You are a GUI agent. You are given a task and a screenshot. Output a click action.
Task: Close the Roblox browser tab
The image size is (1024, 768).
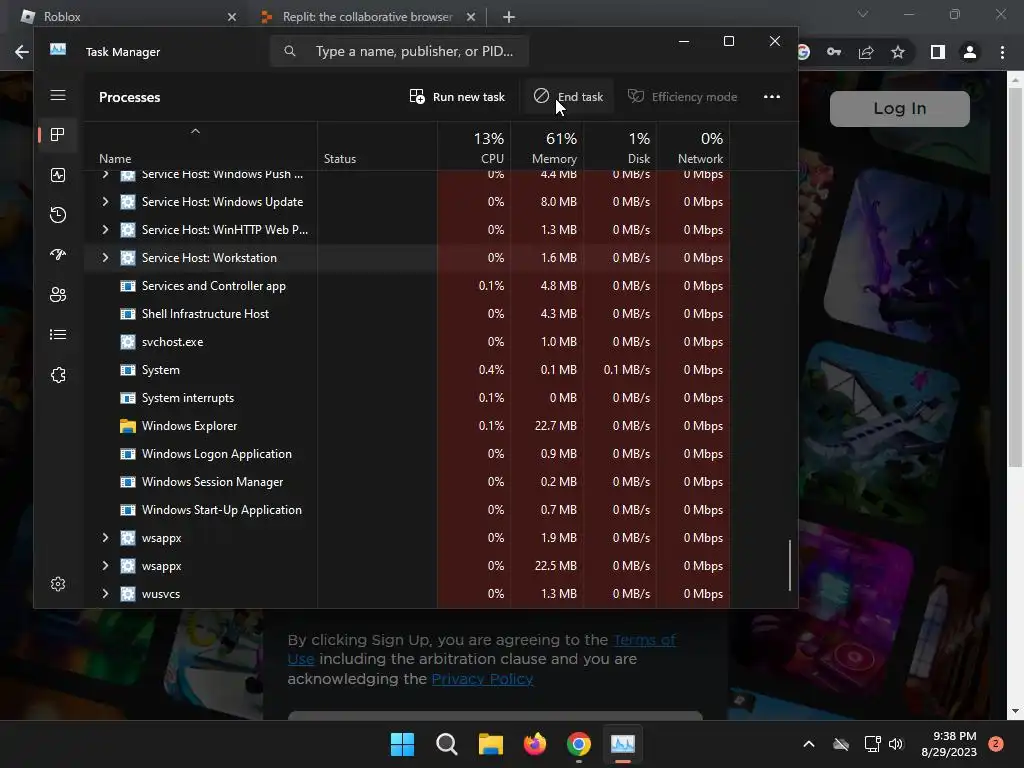click(x=232, y=17)
